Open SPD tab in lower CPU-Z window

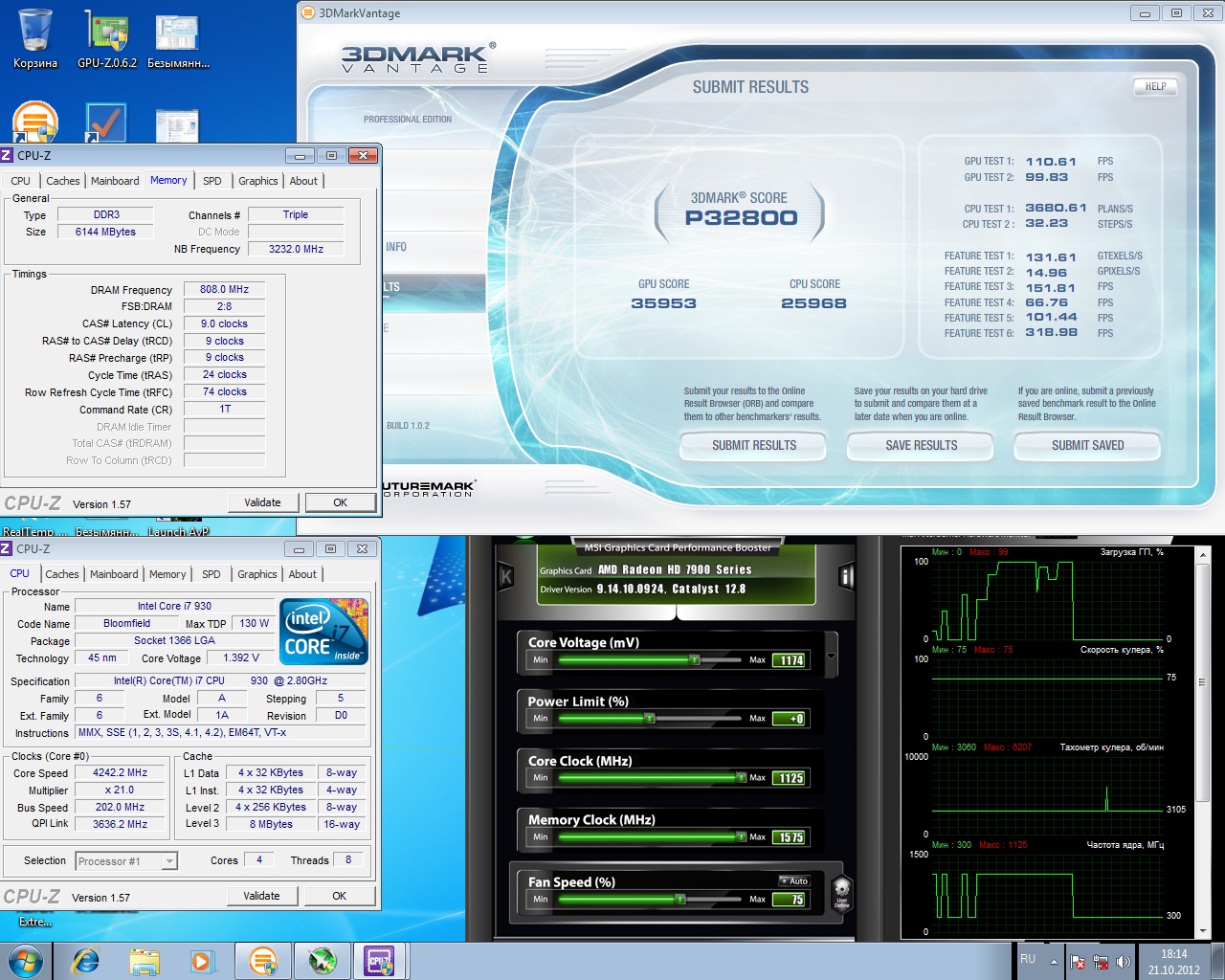coord(212,574)
